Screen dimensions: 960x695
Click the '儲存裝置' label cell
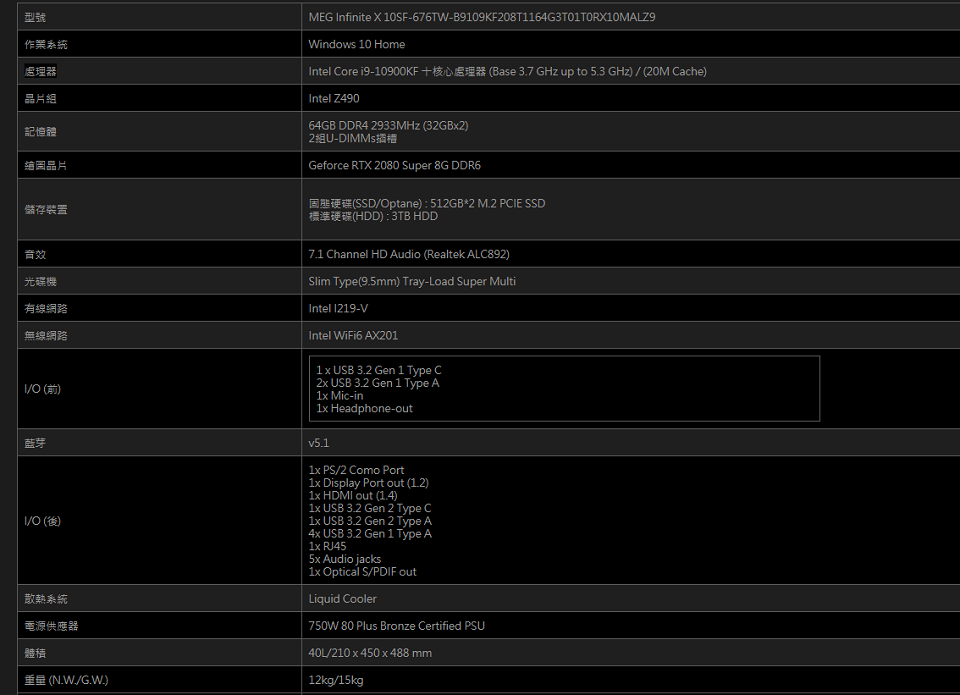(x=159, y=209)
